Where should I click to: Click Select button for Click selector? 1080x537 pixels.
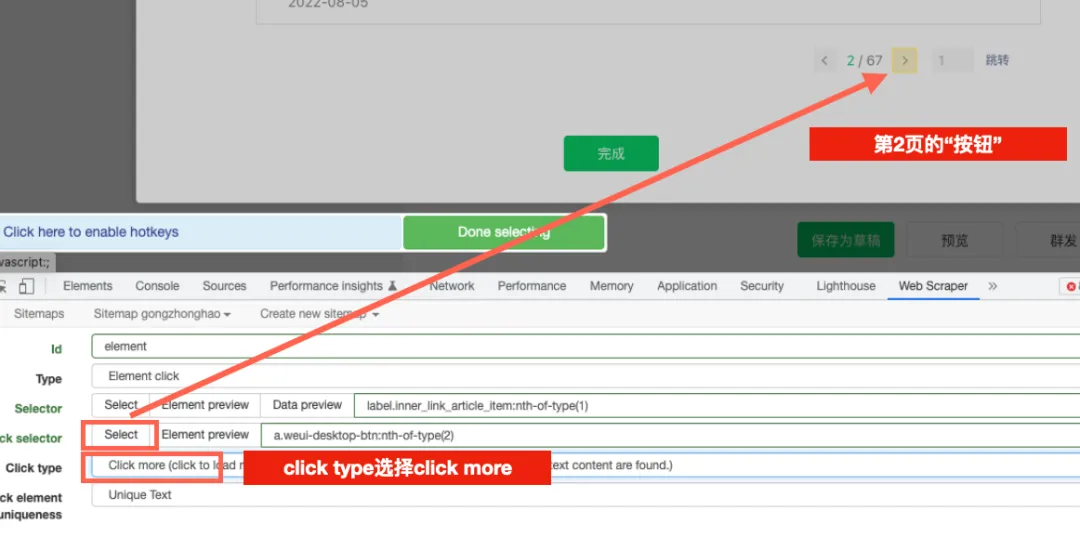point(121,435)
